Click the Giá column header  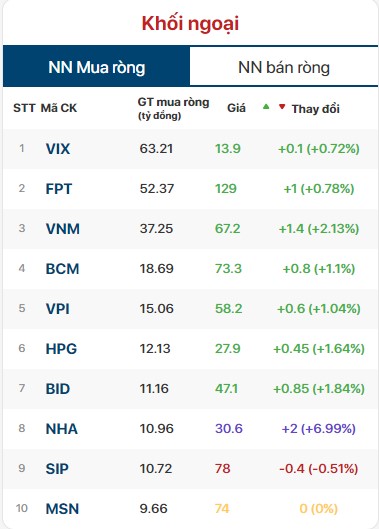click(236, 108)
